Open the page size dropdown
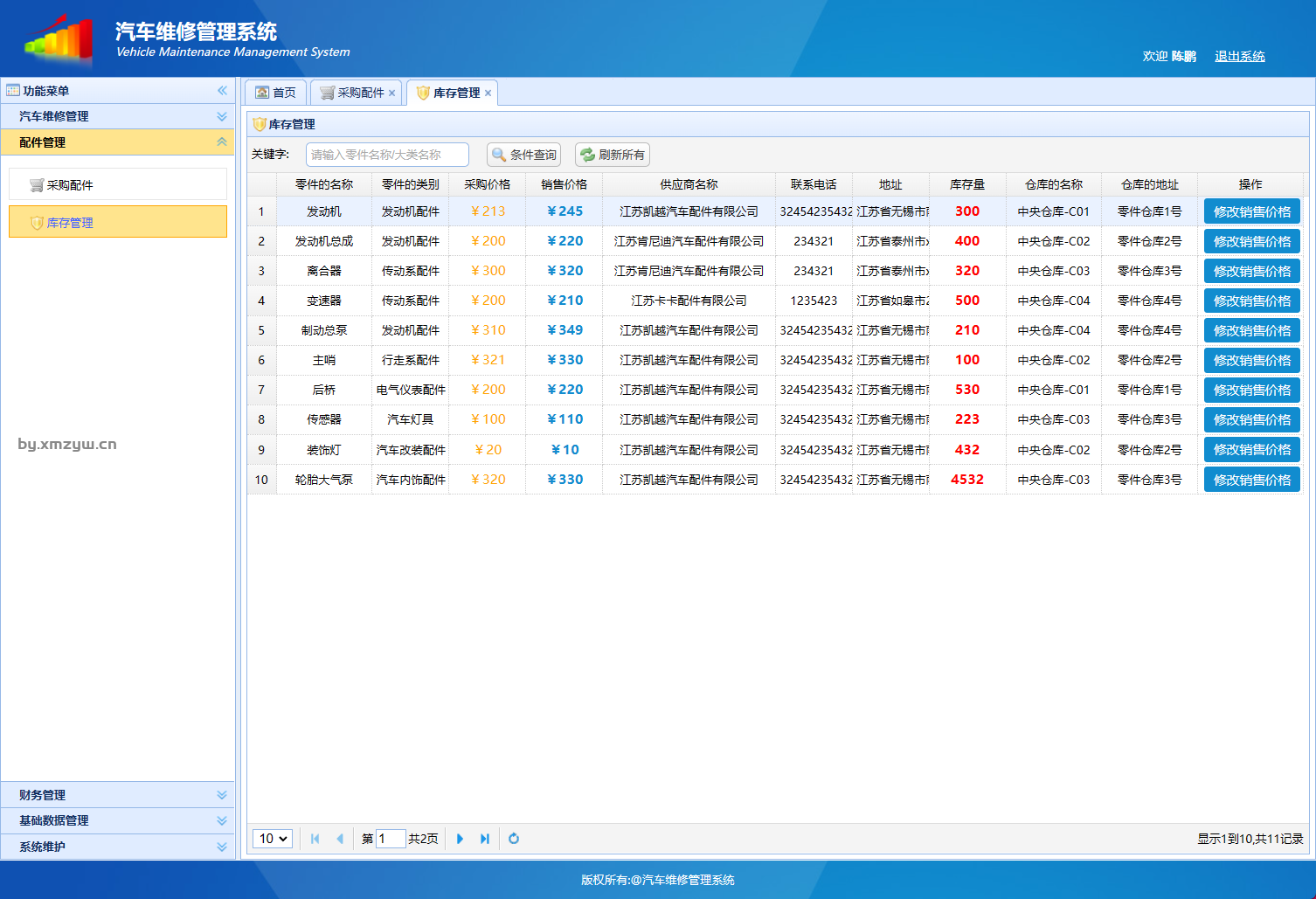The height and width of the screenshot is (899, 1316). click(273, 839)
